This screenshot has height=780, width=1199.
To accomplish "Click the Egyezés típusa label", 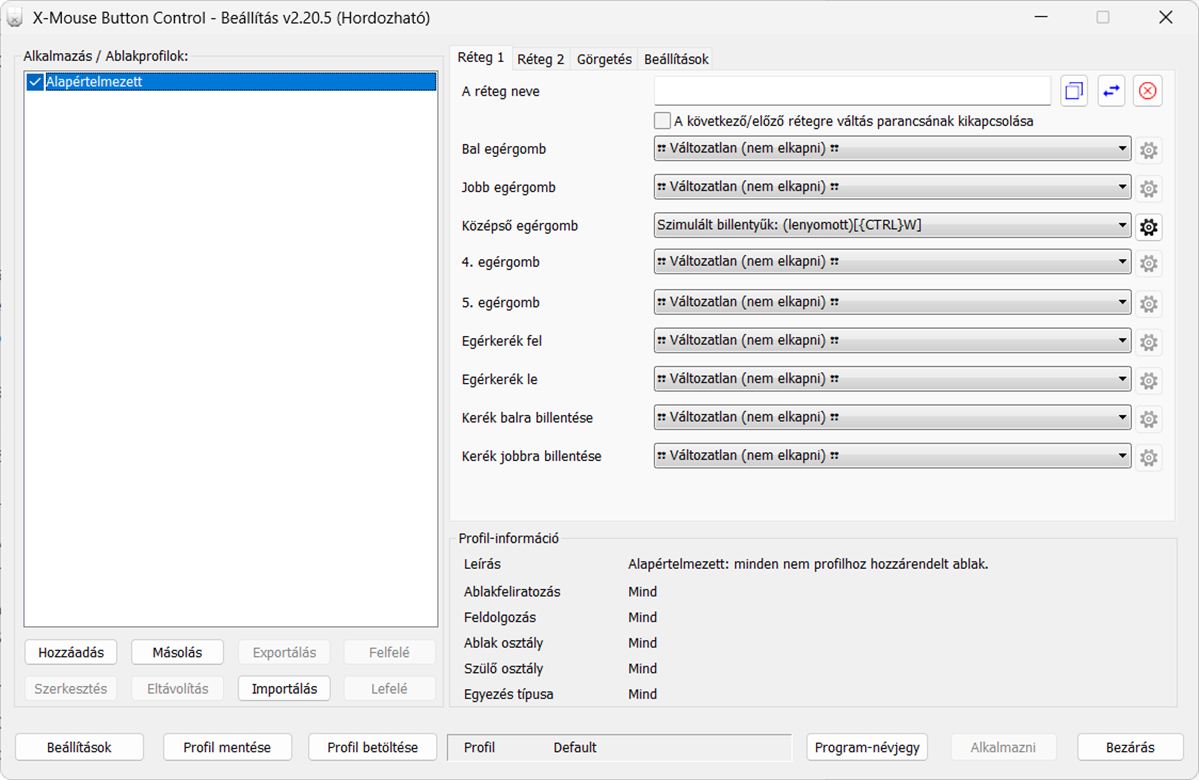I will 509,694.
